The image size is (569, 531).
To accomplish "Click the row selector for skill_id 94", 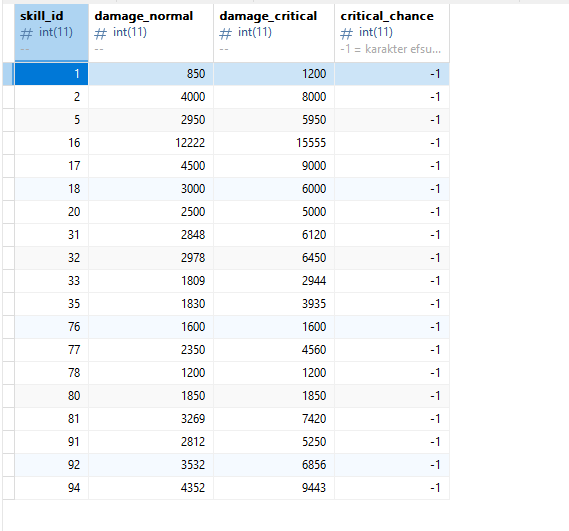I will 8,488.
